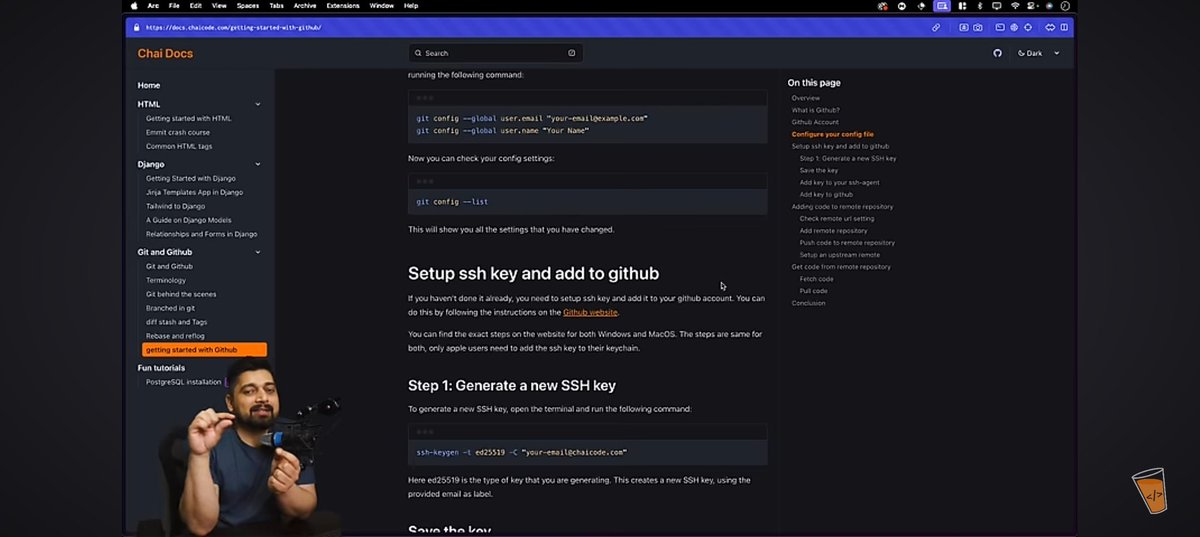Jump to What is Github? section

(816, 110)
